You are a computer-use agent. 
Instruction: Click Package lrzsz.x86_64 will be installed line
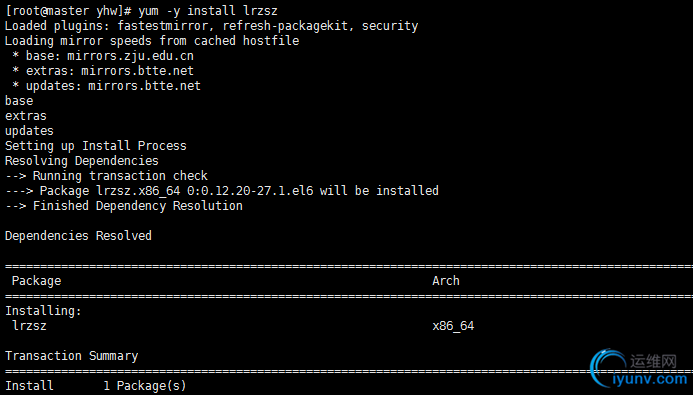pyautogui.click(x=222, y=191)
